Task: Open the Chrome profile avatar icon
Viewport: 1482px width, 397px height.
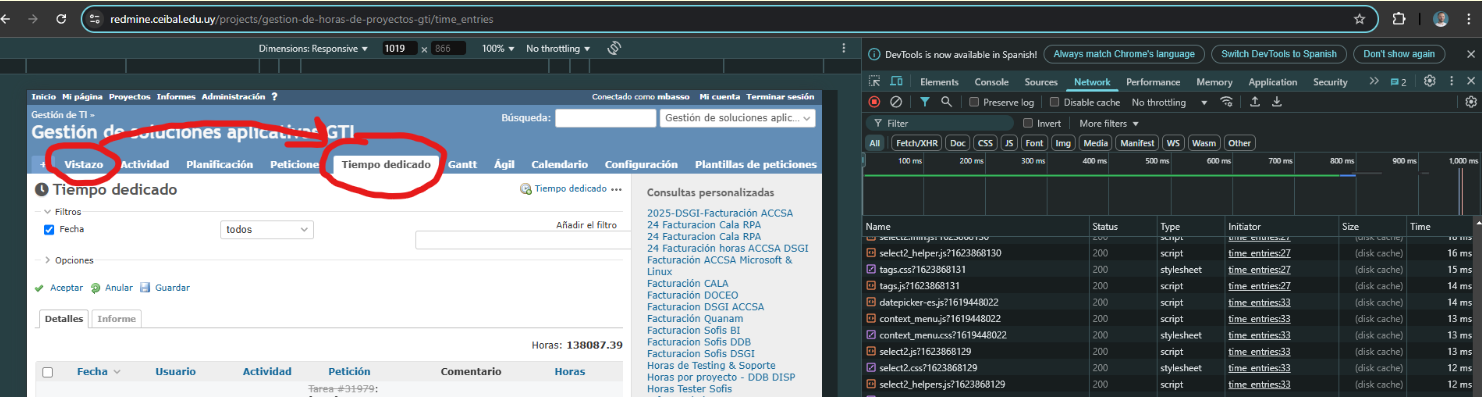Action: tap(1441, 19)
